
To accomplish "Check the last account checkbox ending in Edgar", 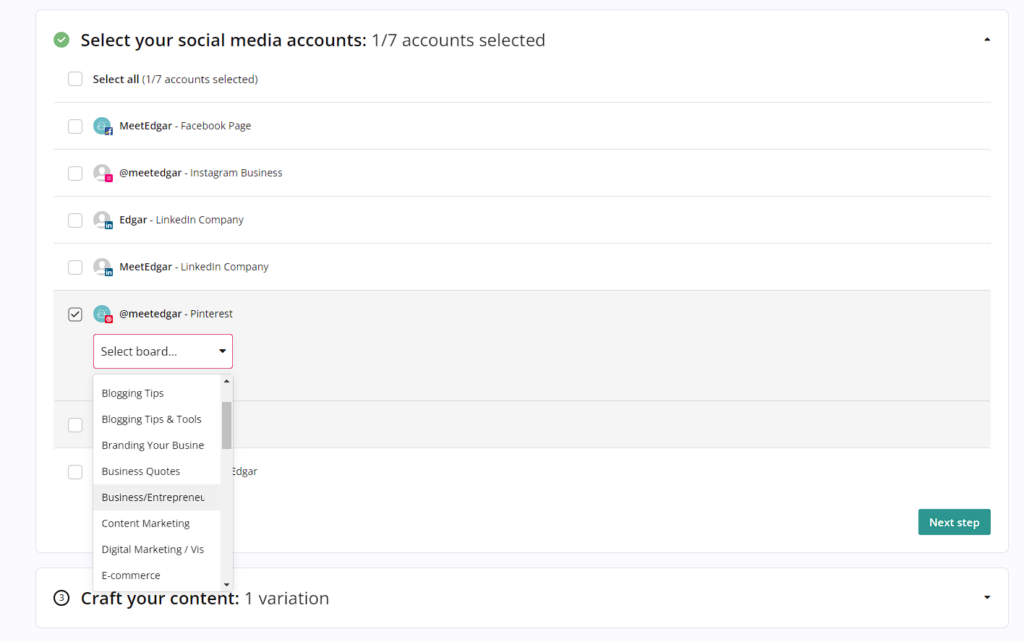I will tap(75, 472).
